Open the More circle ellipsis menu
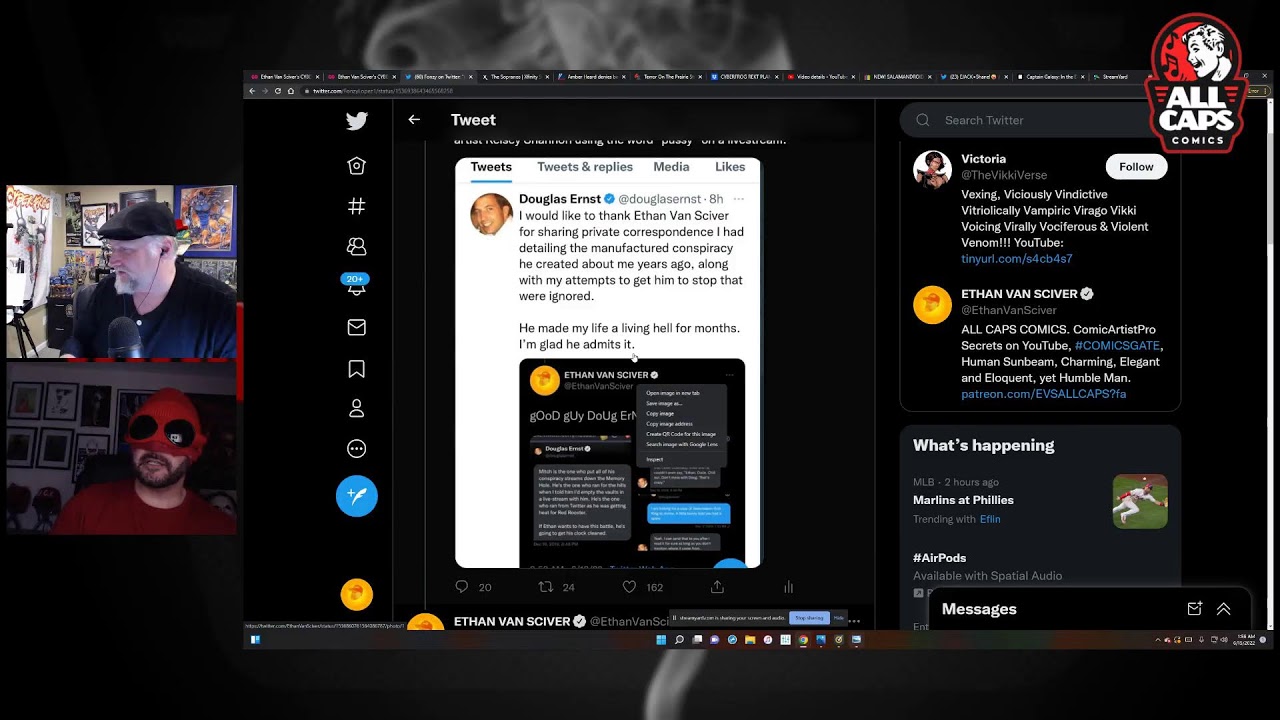 point(356,449)
